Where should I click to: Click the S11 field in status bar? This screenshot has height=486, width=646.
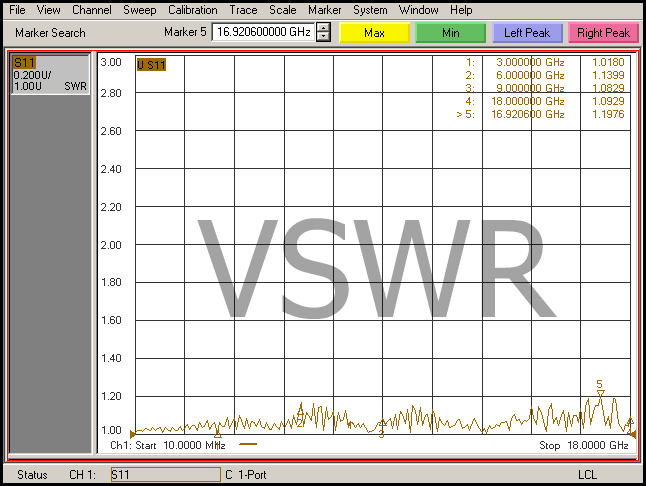tap(164, 474)
